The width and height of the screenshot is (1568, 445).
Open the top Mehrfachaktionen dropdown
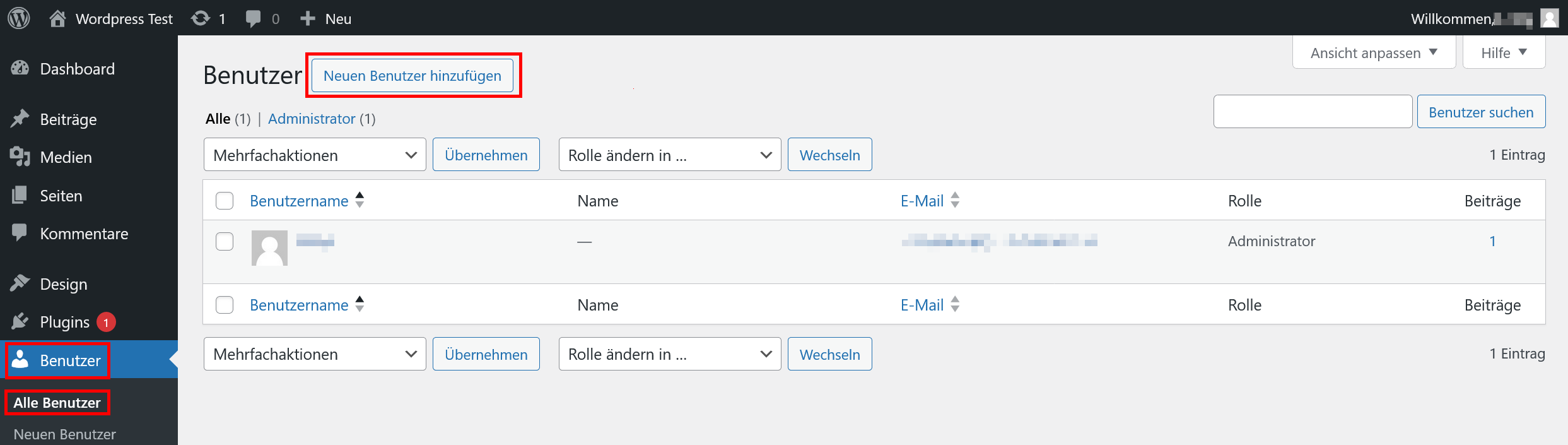tap(315, 155)
